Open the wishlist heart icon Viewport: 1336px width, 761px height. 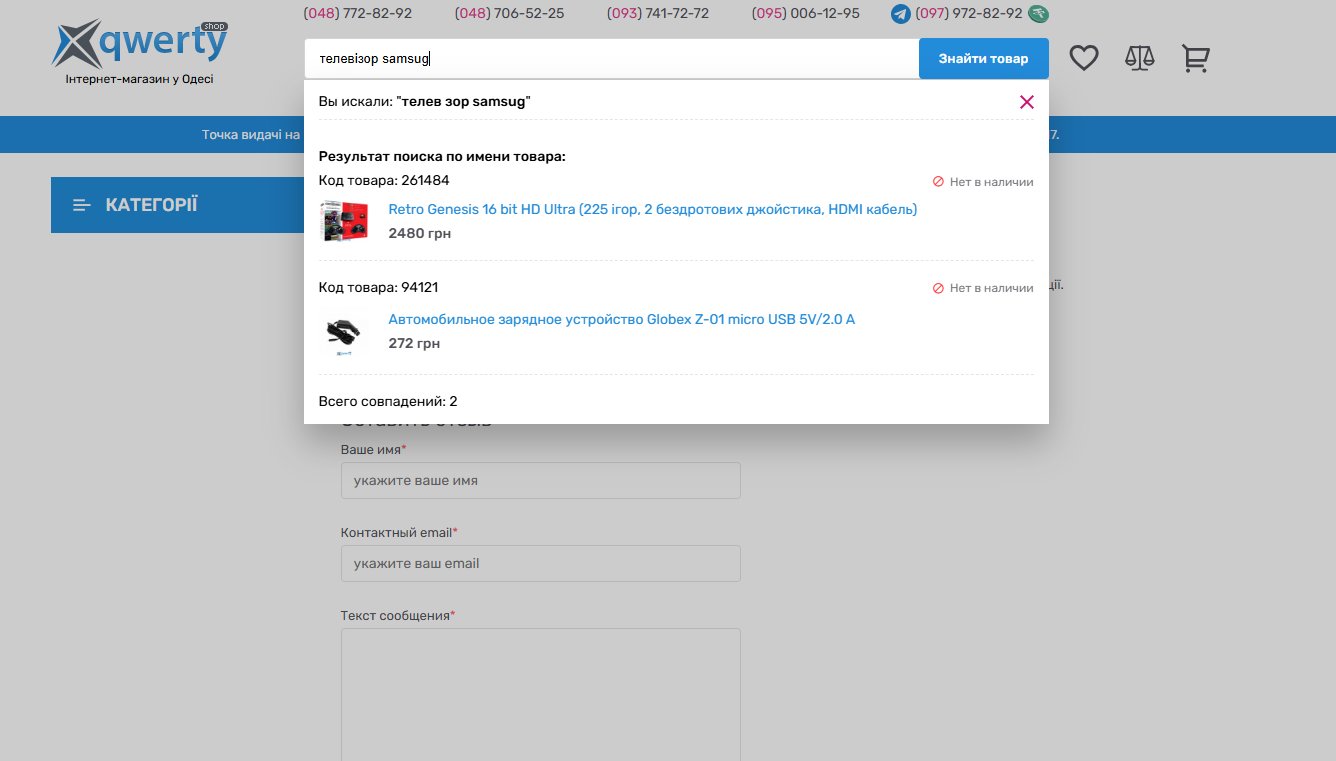click(1084, 58)
